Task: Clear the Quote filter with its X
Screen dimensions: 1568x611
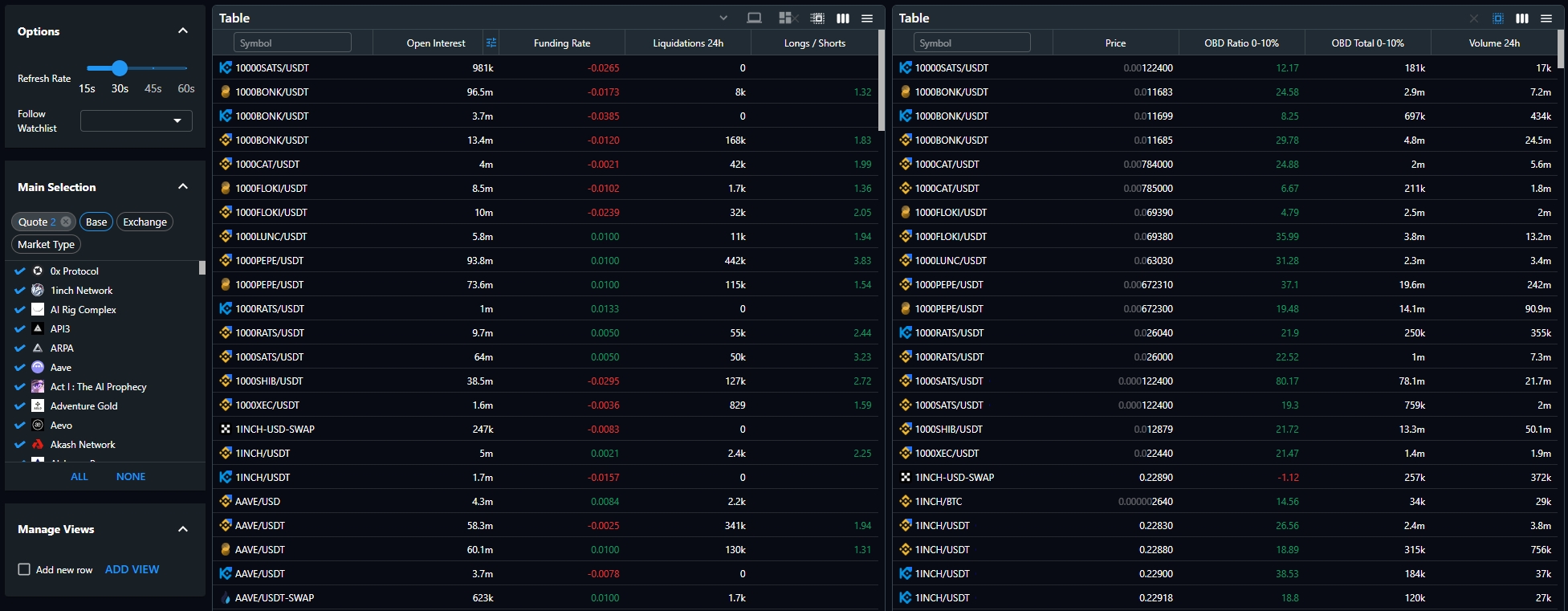Action: (66, 222)
